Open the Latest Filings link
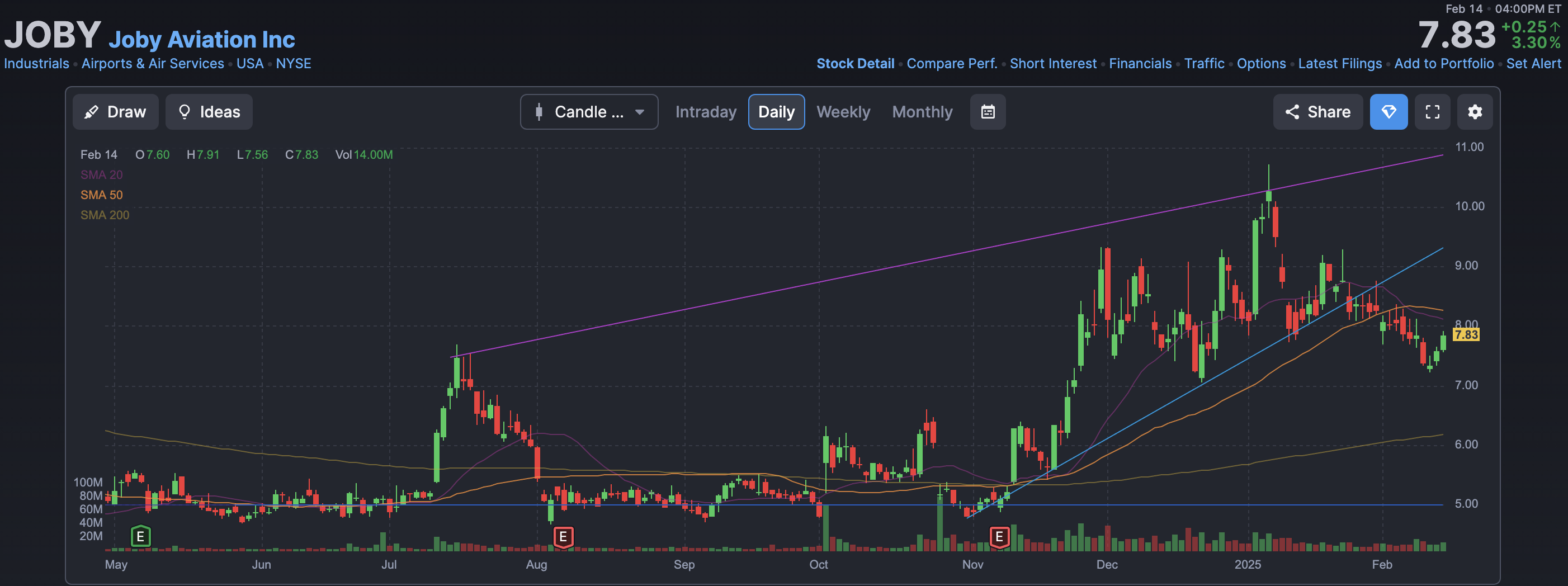Screen dimensions: 1568x586 (x=1340, y=63)
